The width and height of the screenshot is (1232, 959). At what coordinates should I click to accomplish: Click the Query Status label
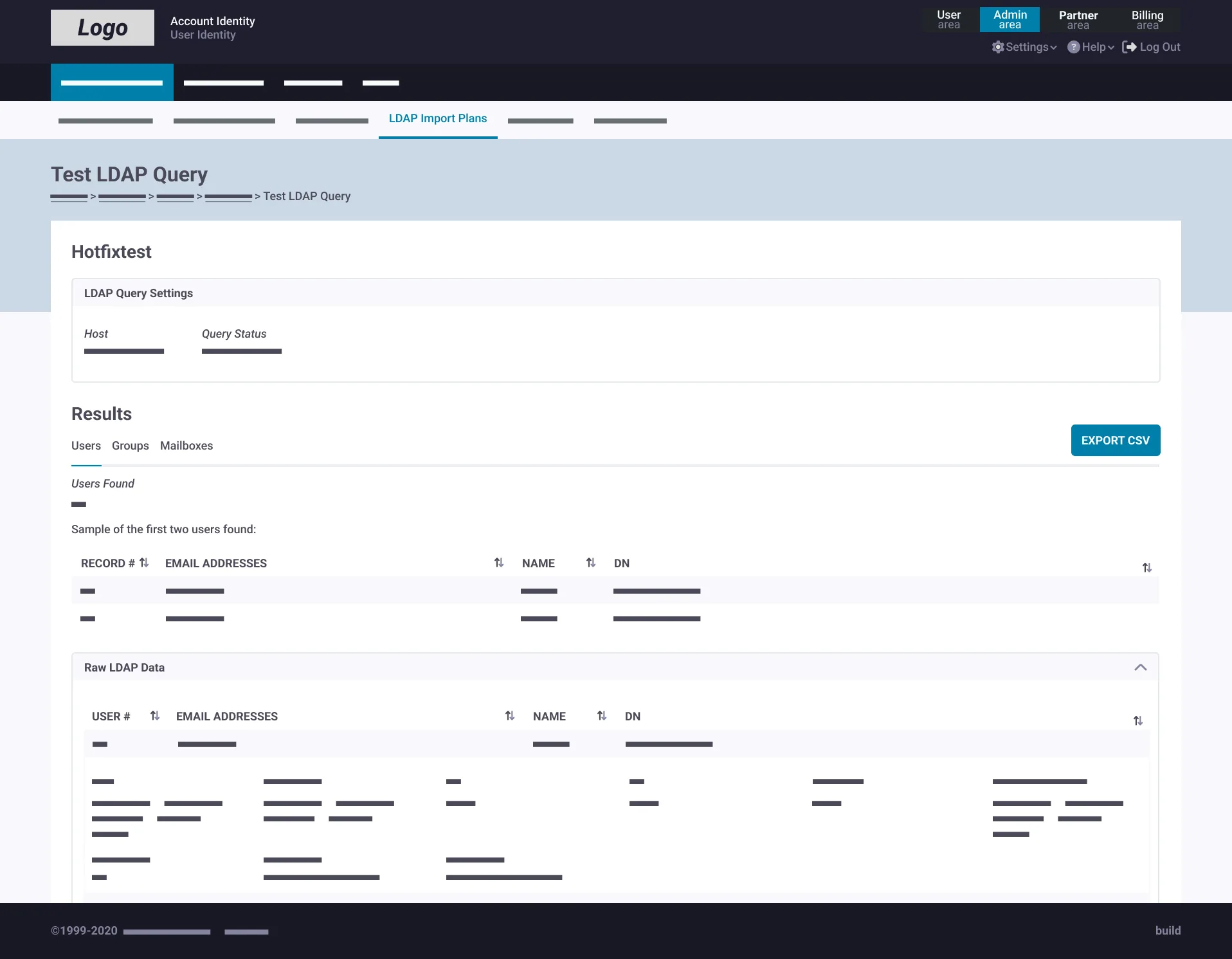tap(234, 334)
